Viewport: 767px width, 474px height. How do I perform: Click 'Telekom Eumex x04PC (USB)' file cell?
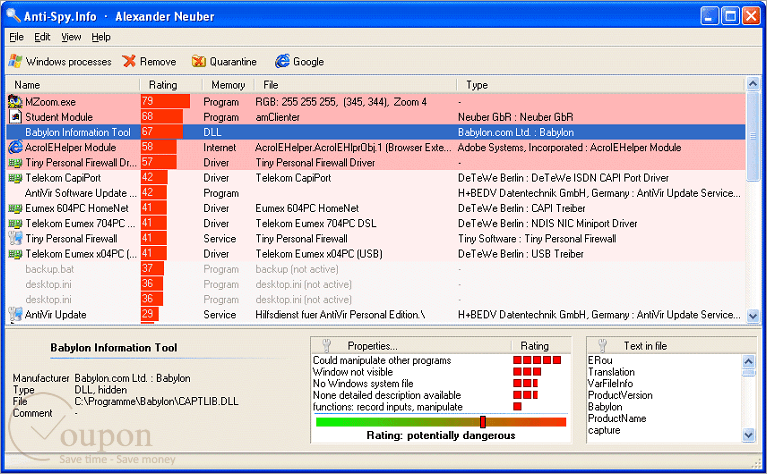tap(318, 254)
